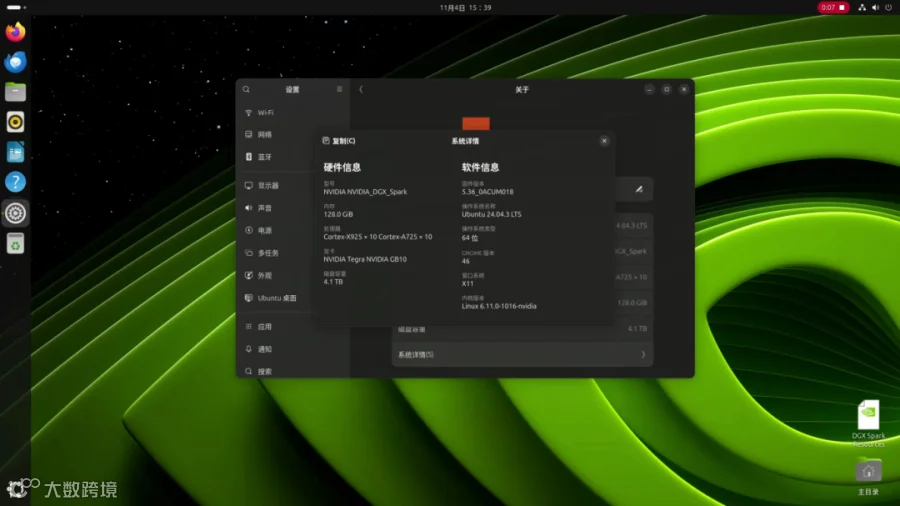Click the clock 11月4日 15:39

[x=465, y=7]
